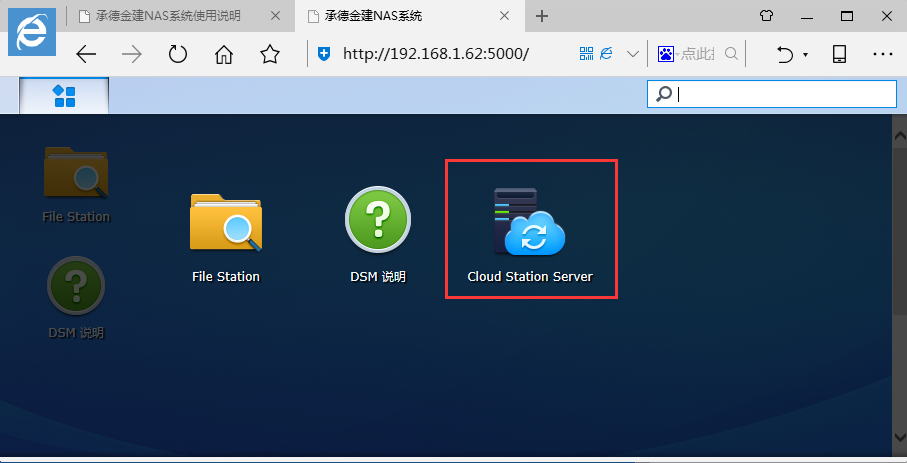The image size is (907, 463).
Task: Go to the browser home page
Action: [x=224, y=54]
